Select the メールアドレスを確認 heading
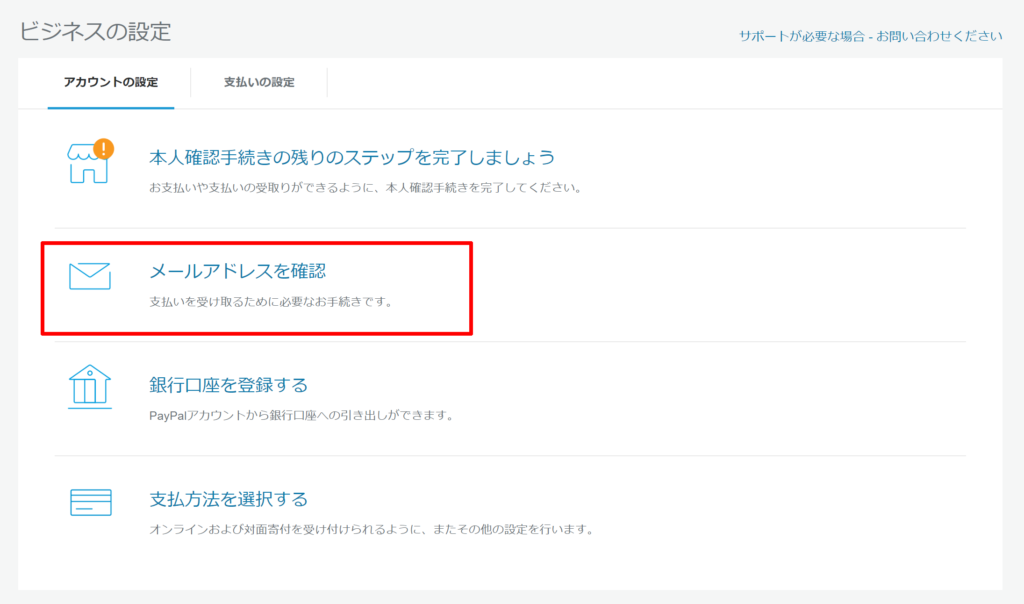 [x=237, y=271]
